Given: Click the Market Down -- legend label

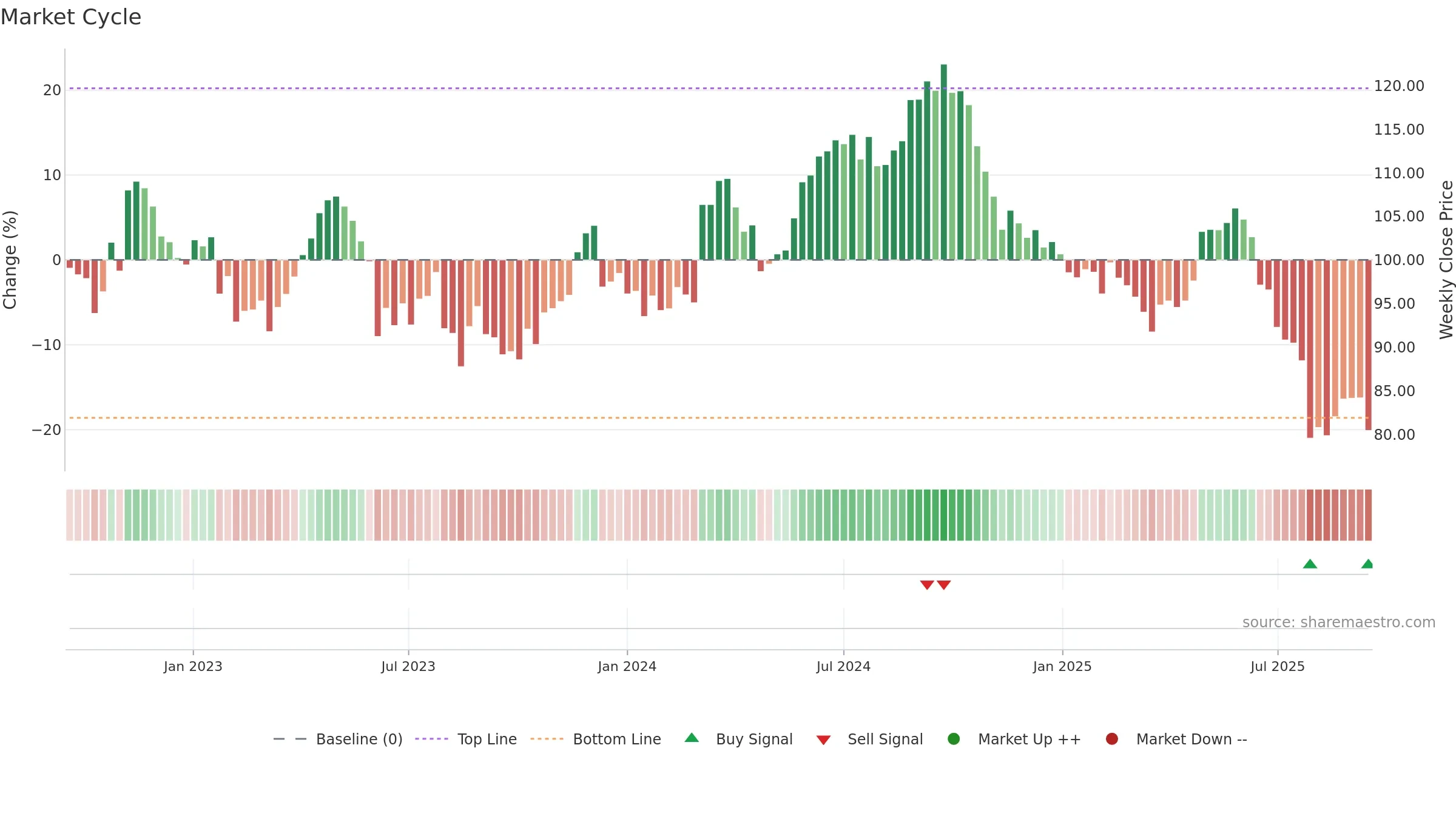Looking at the screenshot, I should point(1191,739).
